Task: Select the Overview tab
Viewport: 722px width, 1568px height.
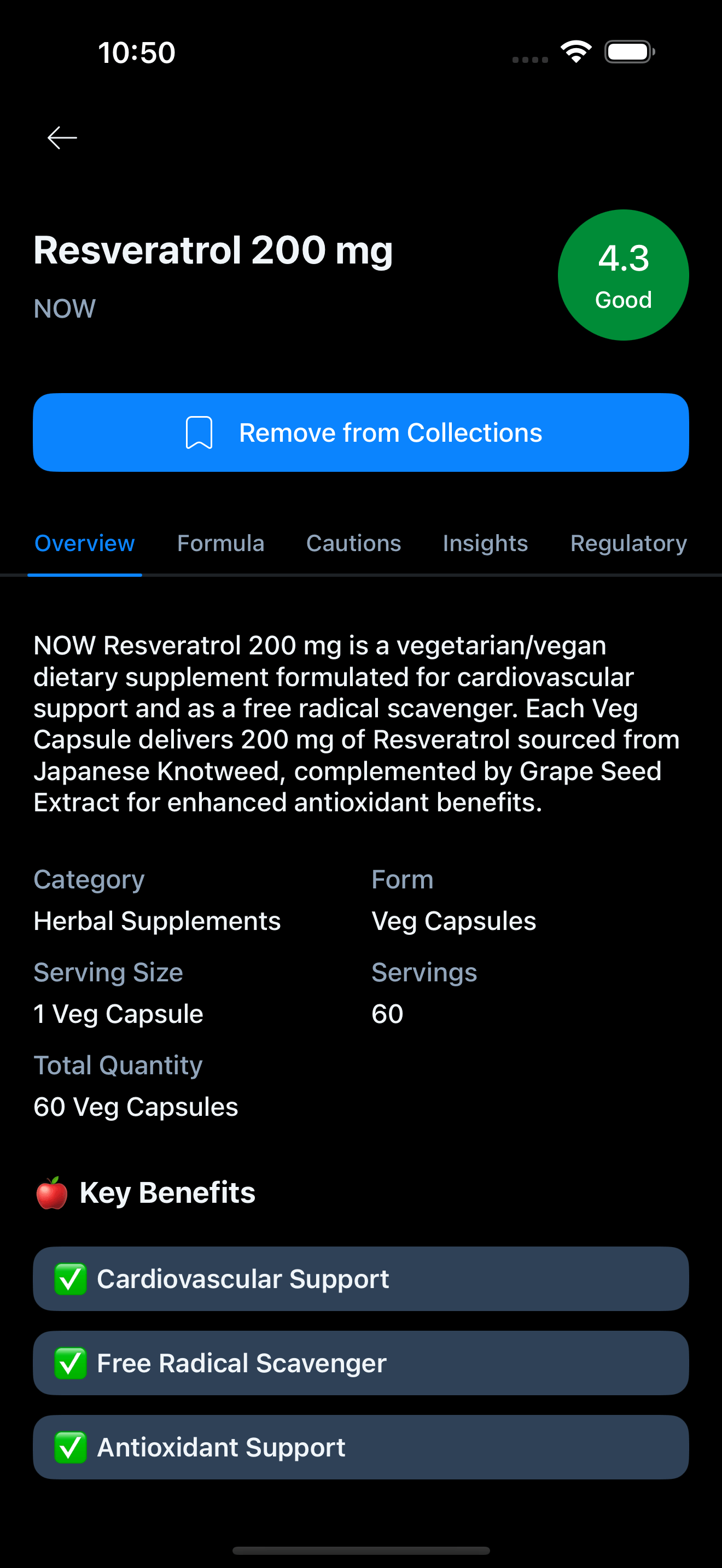Action: 85,543
